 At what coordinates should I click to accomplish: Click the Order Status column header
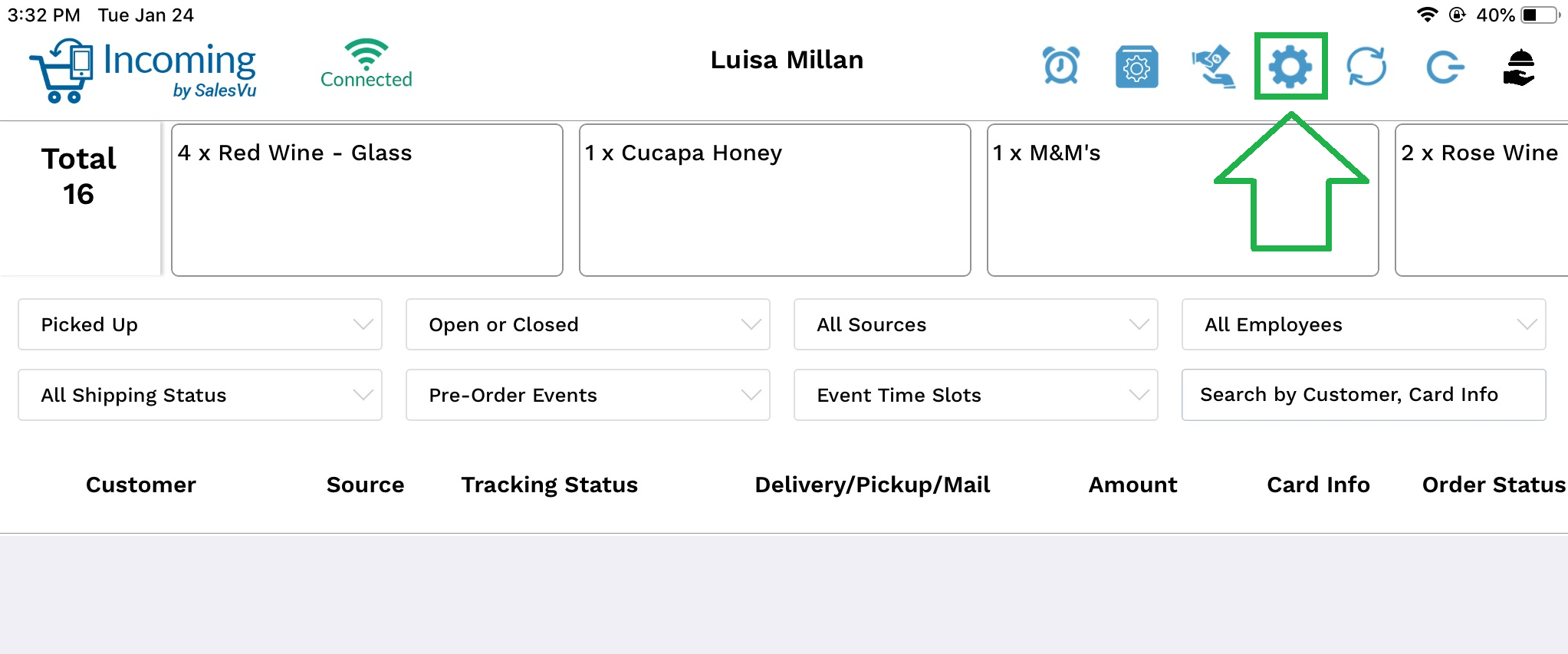[1493, 485]
